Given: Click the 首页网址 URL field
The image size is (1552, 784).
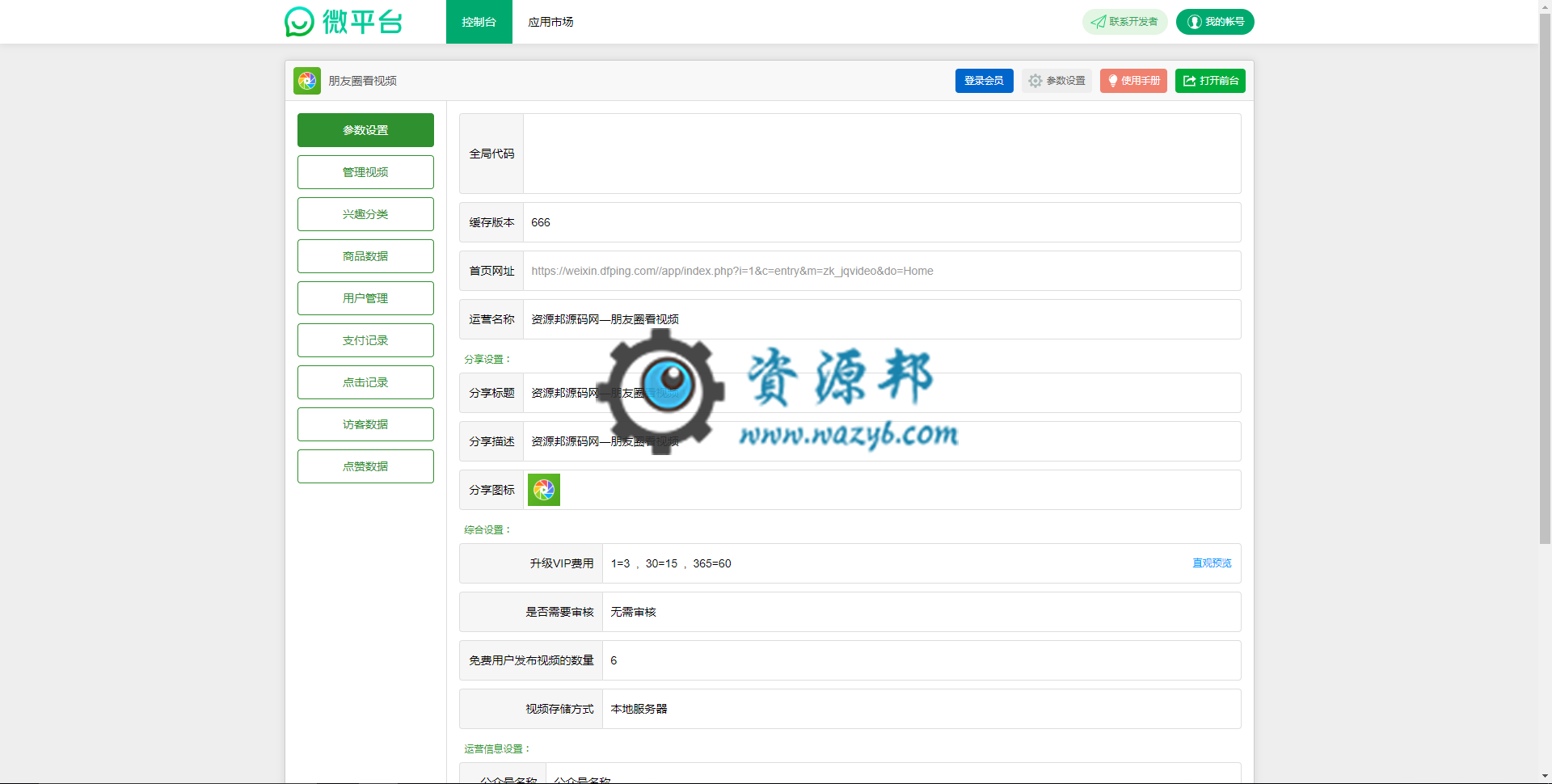Looking at the screenshot, I should [882, 271].
